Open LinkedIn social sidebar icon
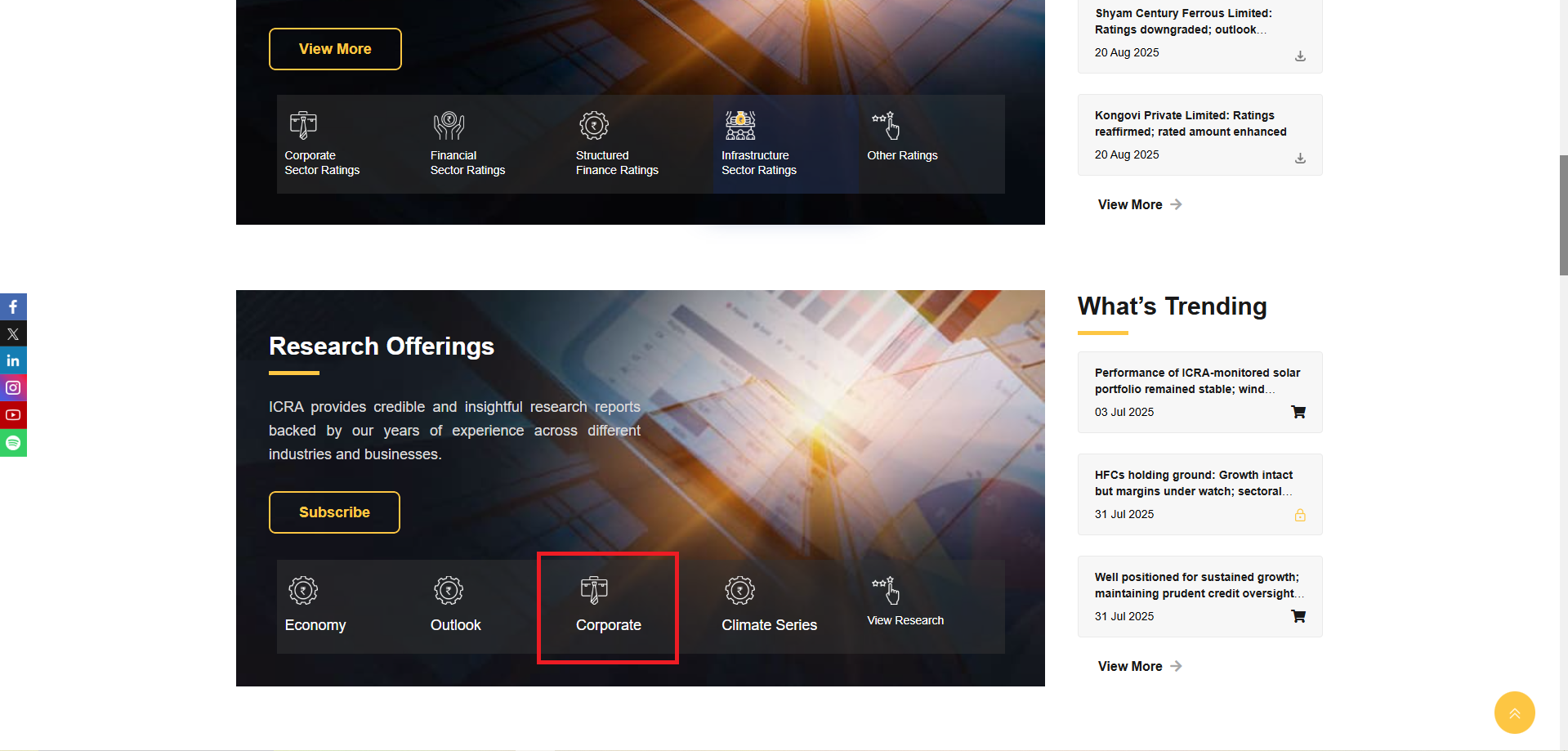This screenshot has width=1568, height=751. pyautogui.click(x=13, y=360)
